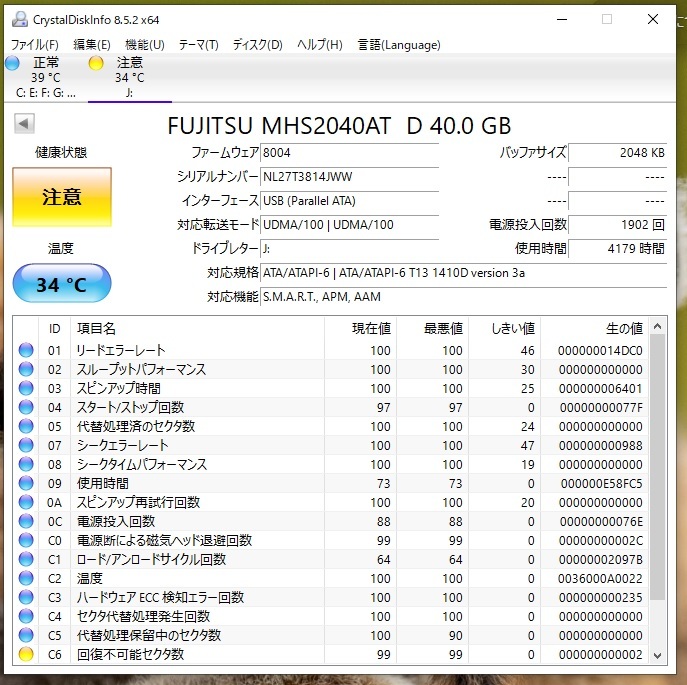Click raw value 000000E58FC5 in 使用時間 row
The width and height of the screenshot is (687, 685).
click(601, 483)
